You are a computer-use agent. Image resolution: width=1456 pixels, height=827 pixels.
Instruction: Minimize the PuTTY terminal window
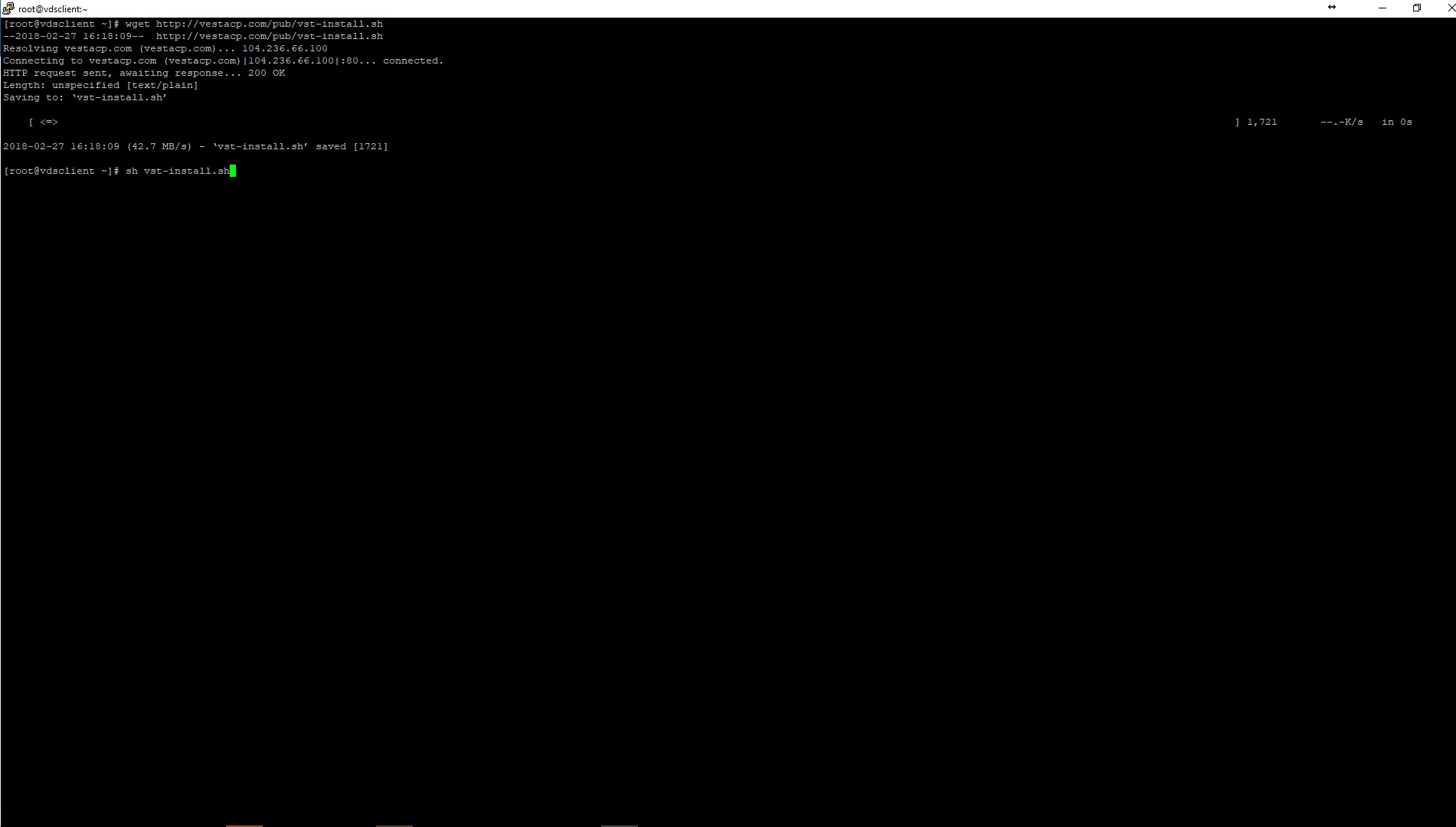click(1382, 8)
